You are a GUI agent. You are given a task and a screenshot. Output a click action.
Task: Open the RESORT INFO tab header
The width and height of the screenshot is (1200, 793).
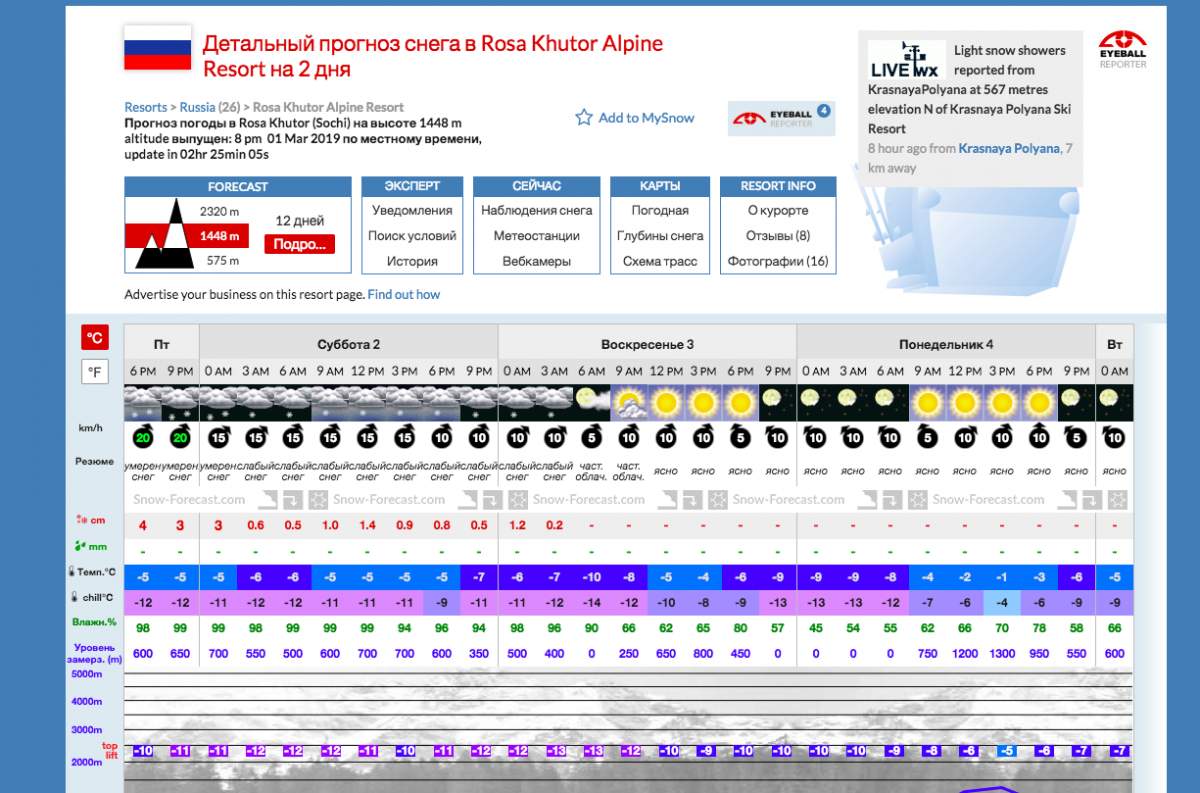[778, 186]
